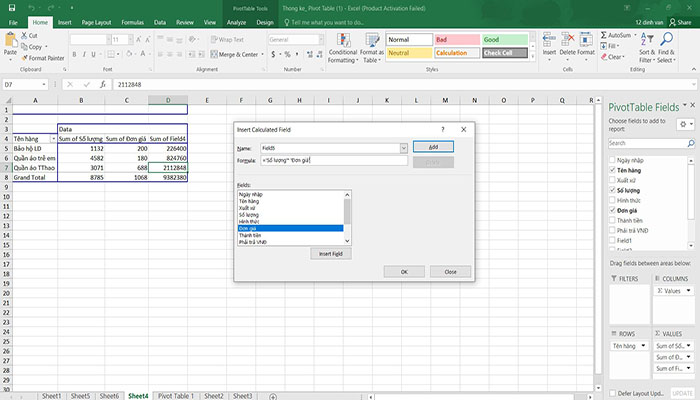The image size is (700, 400).
Task: Click the Format Painter brush icon
Action: 25,58
